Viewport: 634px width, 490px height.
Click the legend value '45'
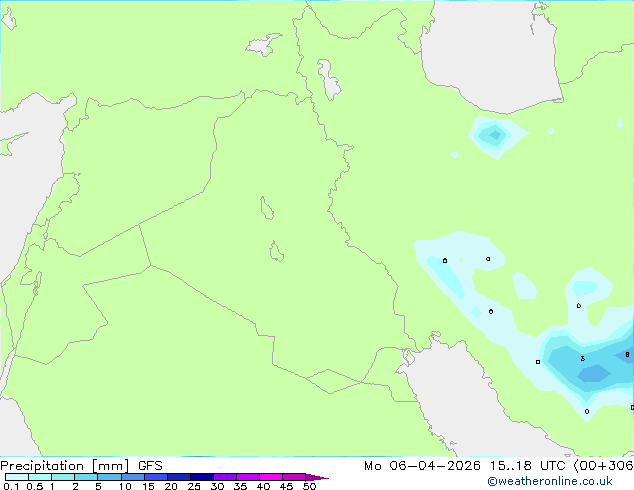click(x=286, y=486)
